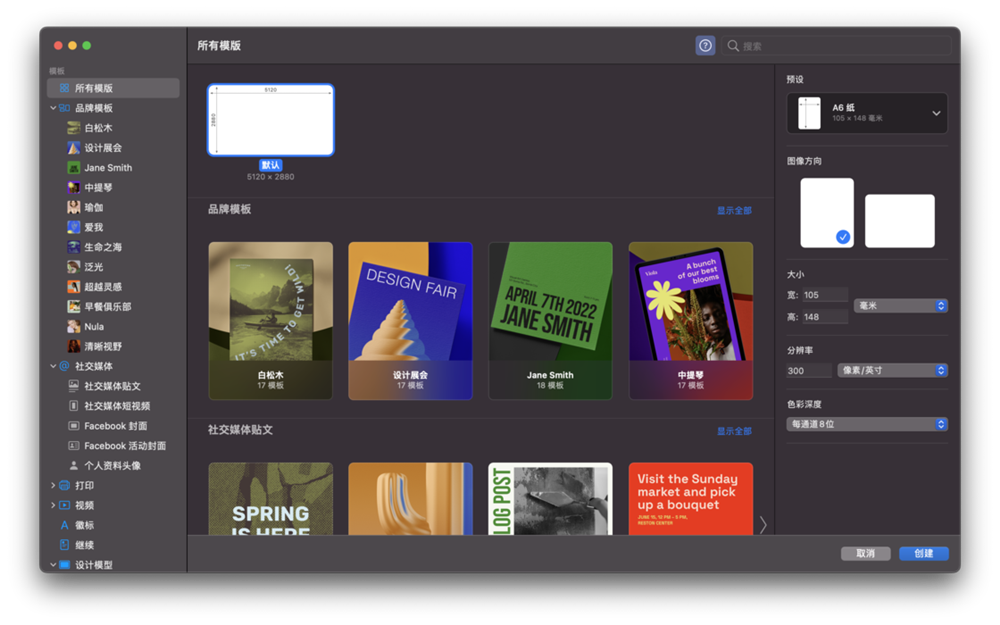Select 个人资料头像 in the sidebar
This screenshot has width=1000, height=625.
[x=112, y=466]
